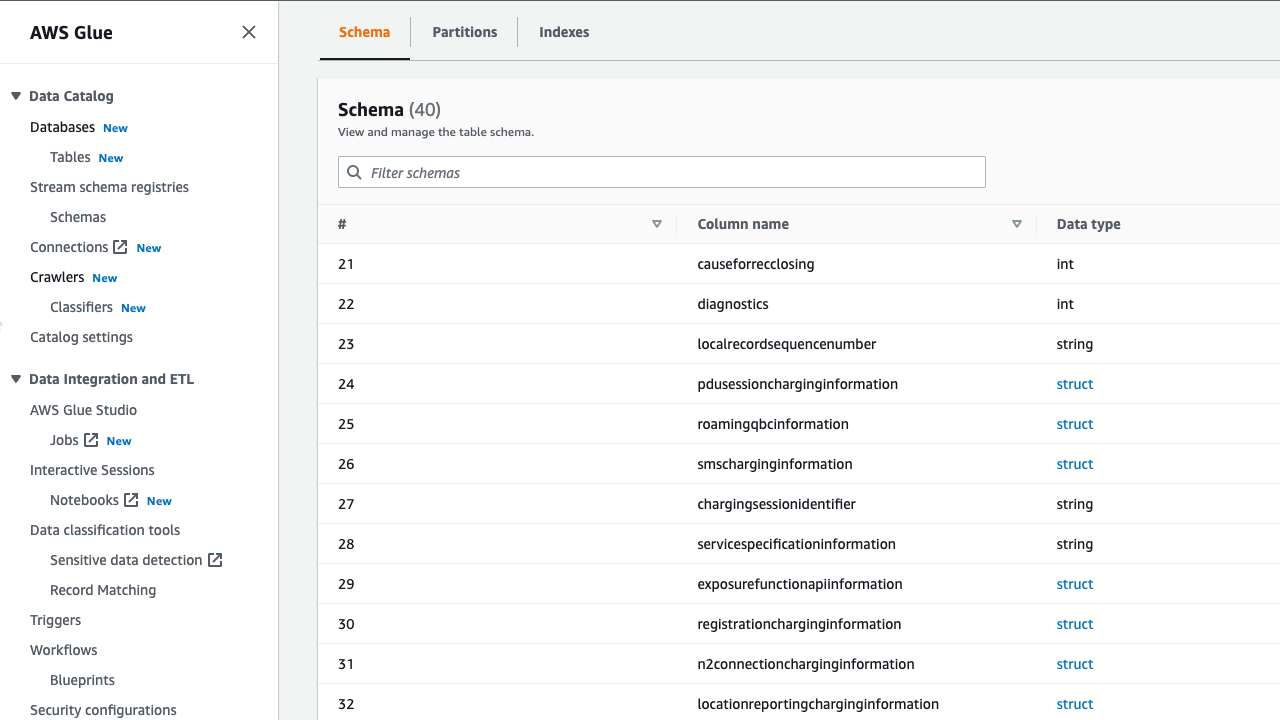Click the external link icon beside Notebooks
The width and height of the screenshot is (1280, 720).
131,500
